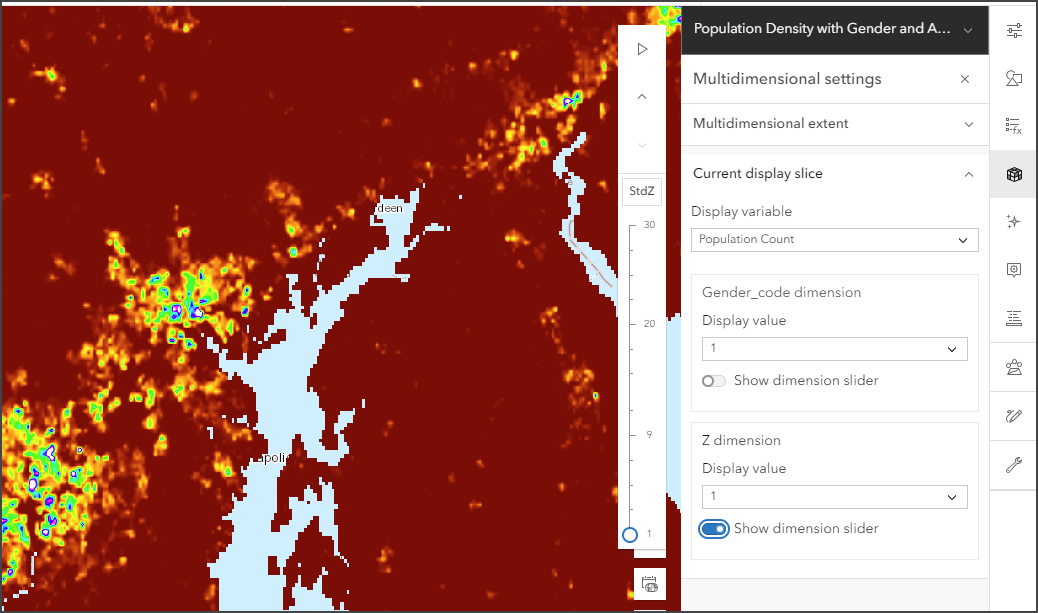
Task: Disable Z dimension Show dimension slider toggle
Action: pos(714,529)
